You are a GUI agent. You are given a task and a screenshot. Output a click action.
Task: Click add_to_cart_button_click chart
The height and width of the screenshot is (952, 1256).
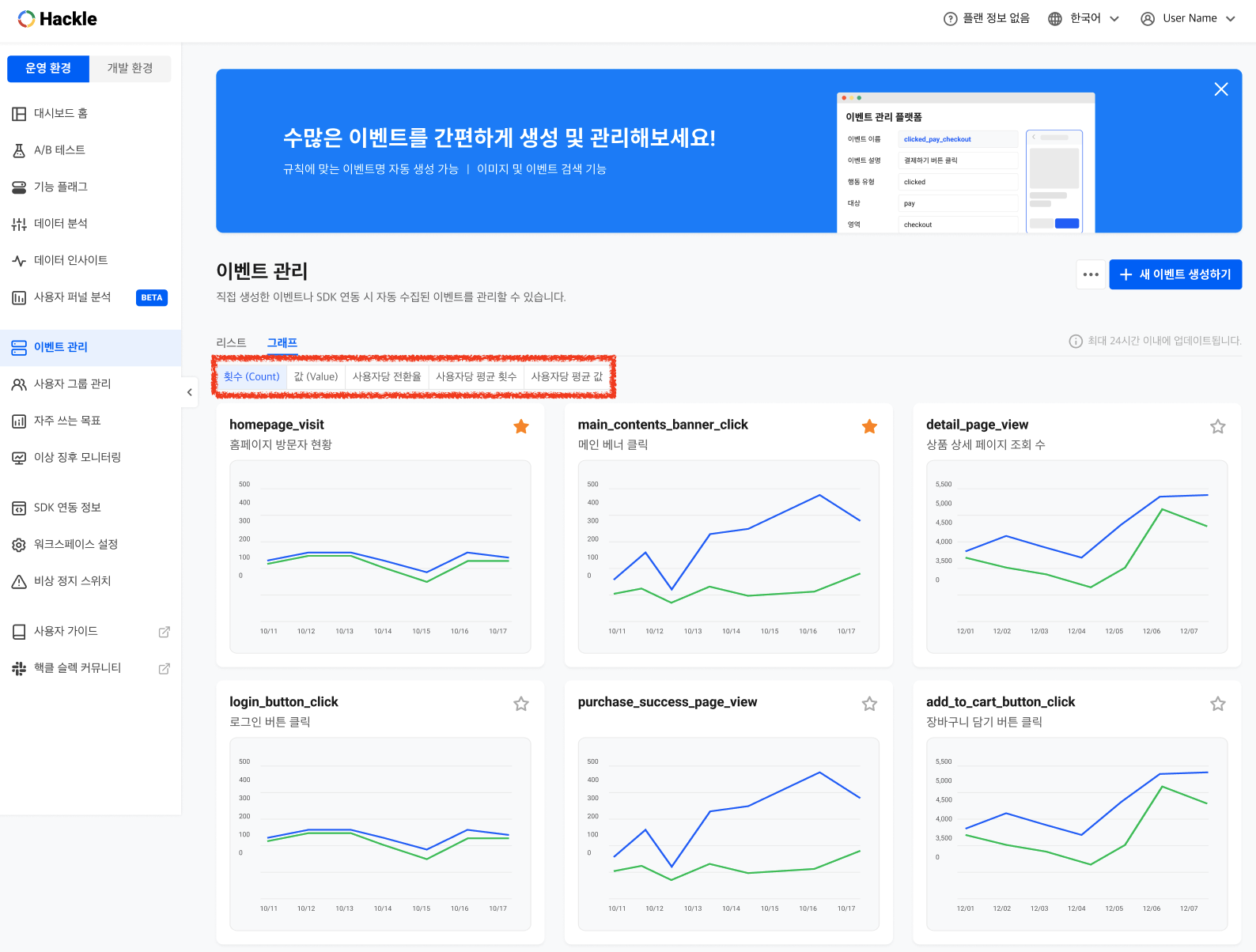[x=1077, y=834]
